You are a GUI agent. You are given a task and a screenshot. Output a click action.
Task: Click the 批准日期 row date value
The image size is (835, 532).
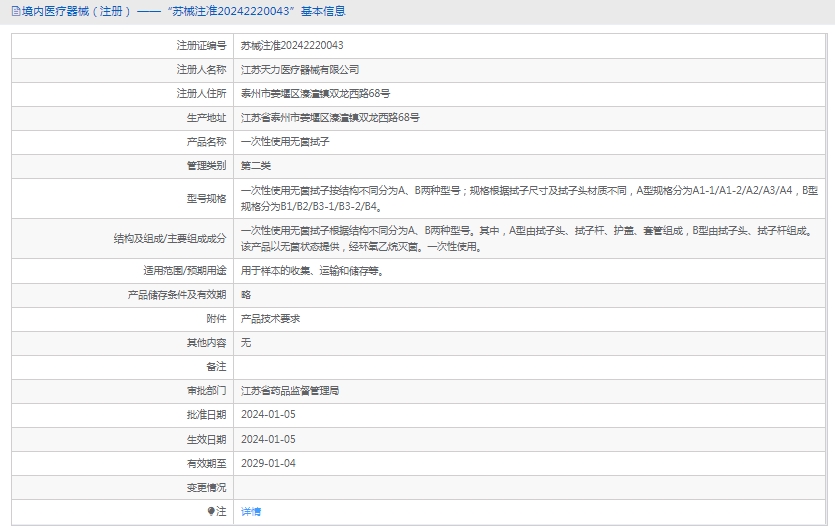[268, 415]
